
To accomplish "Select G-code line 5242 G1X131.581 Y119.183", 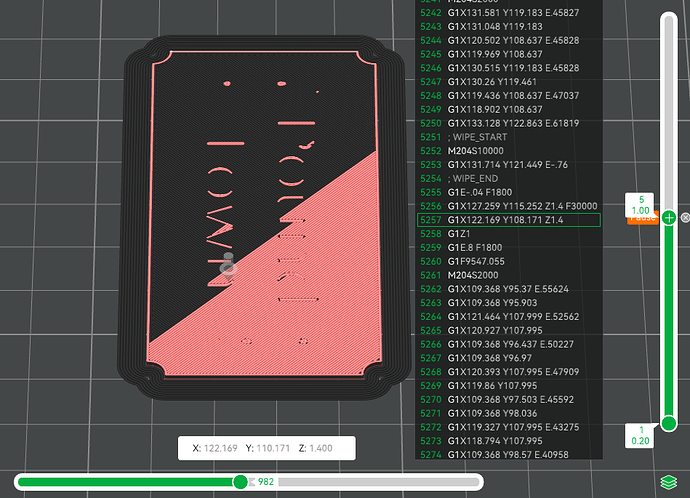I will click(509, 13).
